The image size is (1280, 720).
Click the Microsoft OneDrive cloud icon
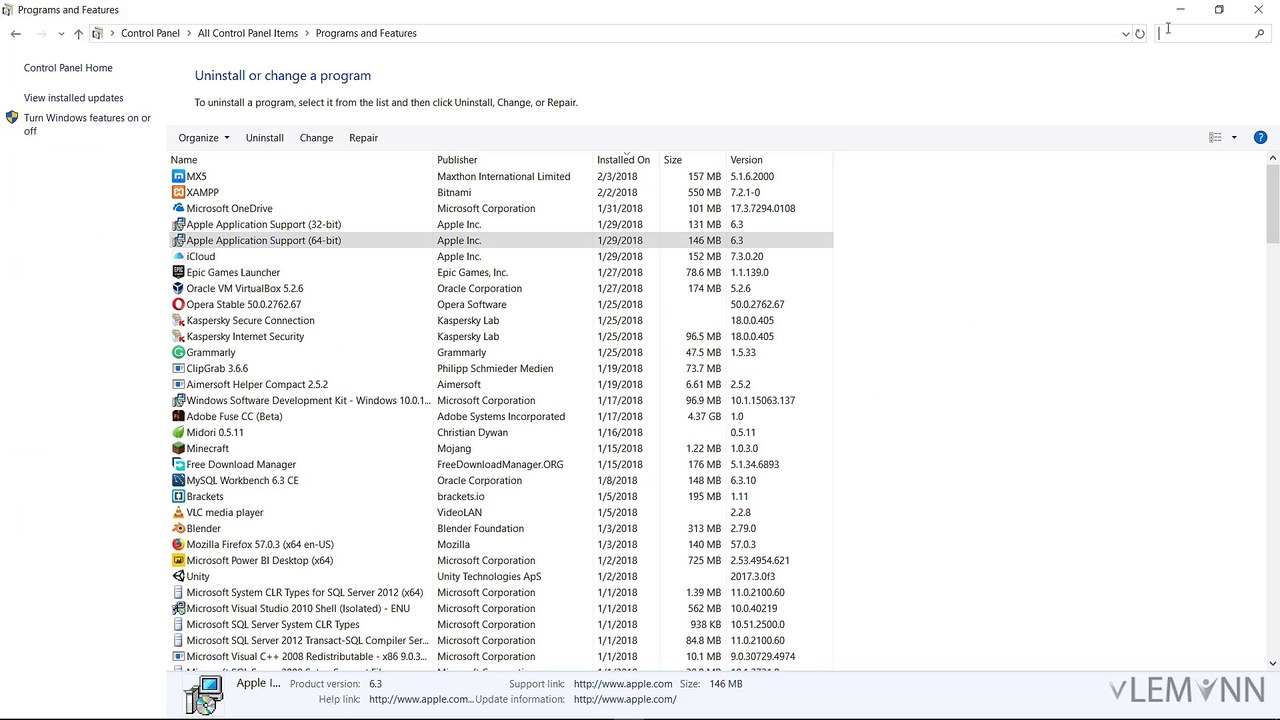click(x=178, y=208)
